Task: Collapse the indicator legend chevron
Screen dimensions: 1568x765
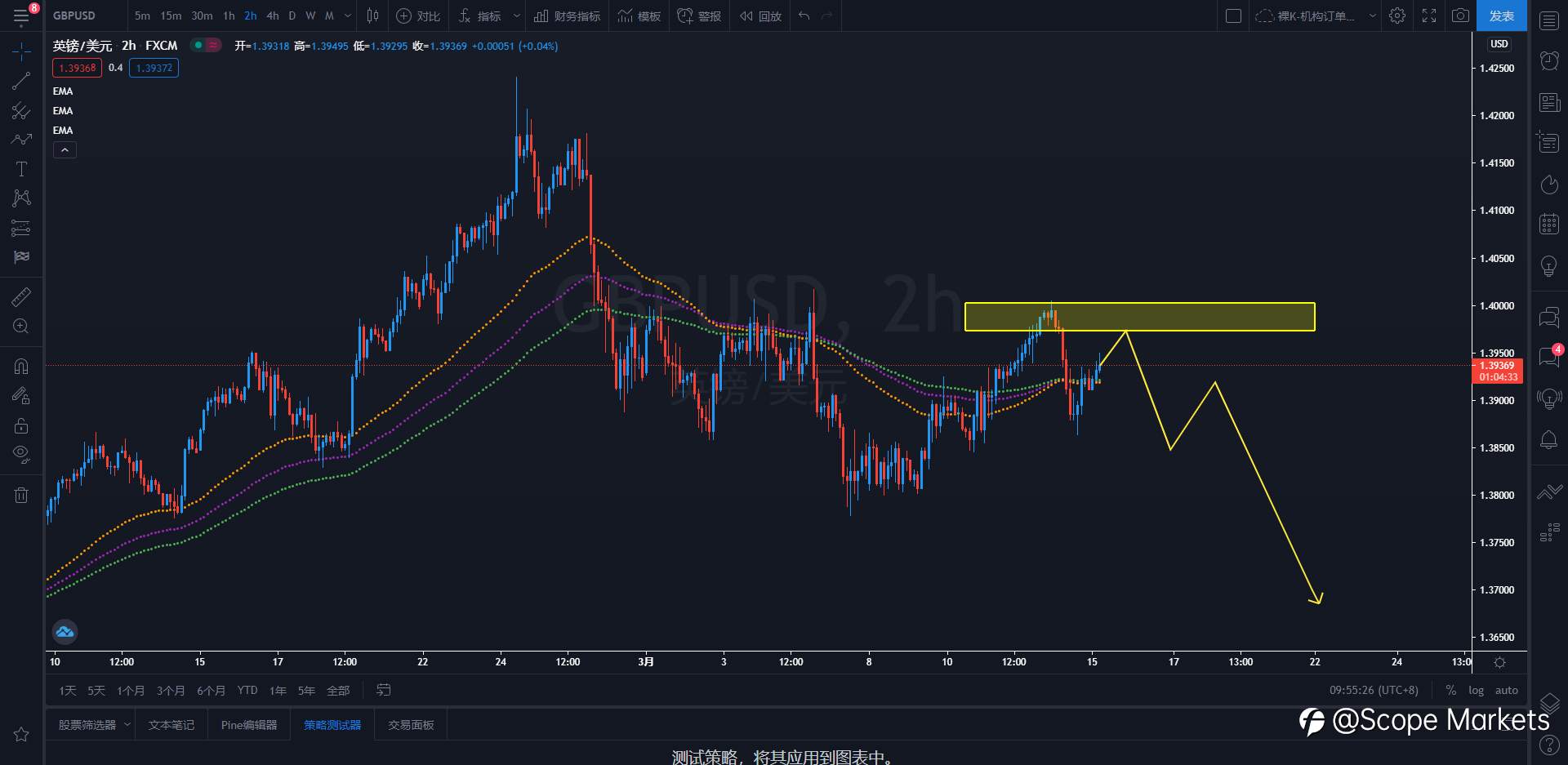Action: (65, 150)
